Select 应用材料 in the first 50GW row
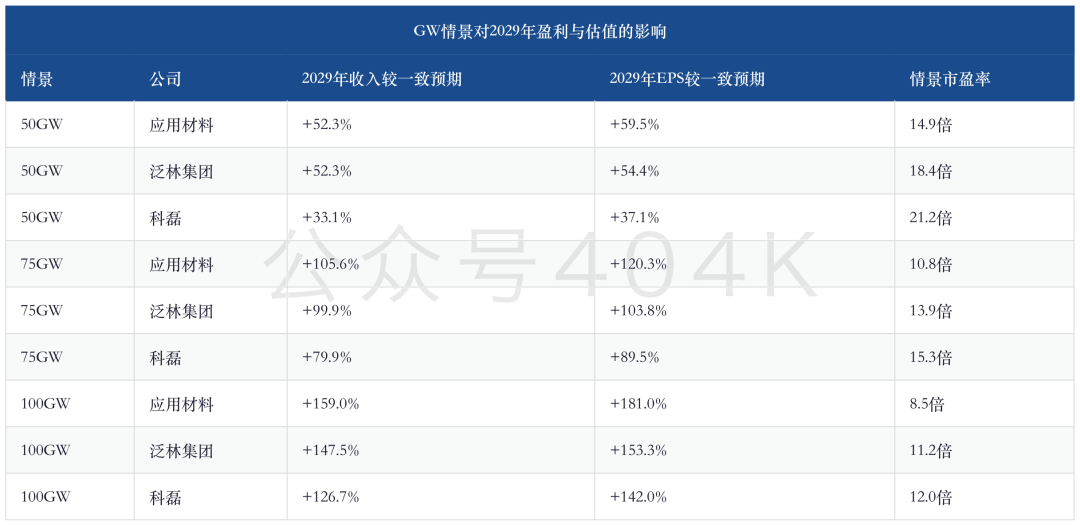The width and height of the screenshot is (1080, 526). pyautogui.click(x=181, y=125)
